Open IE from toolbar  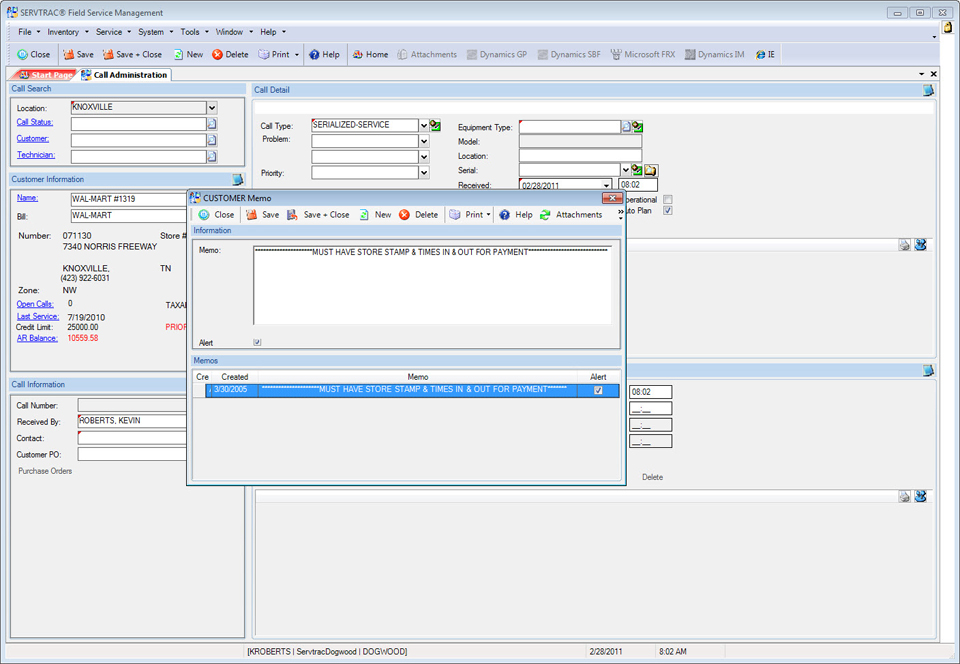(x=765, y=54)
